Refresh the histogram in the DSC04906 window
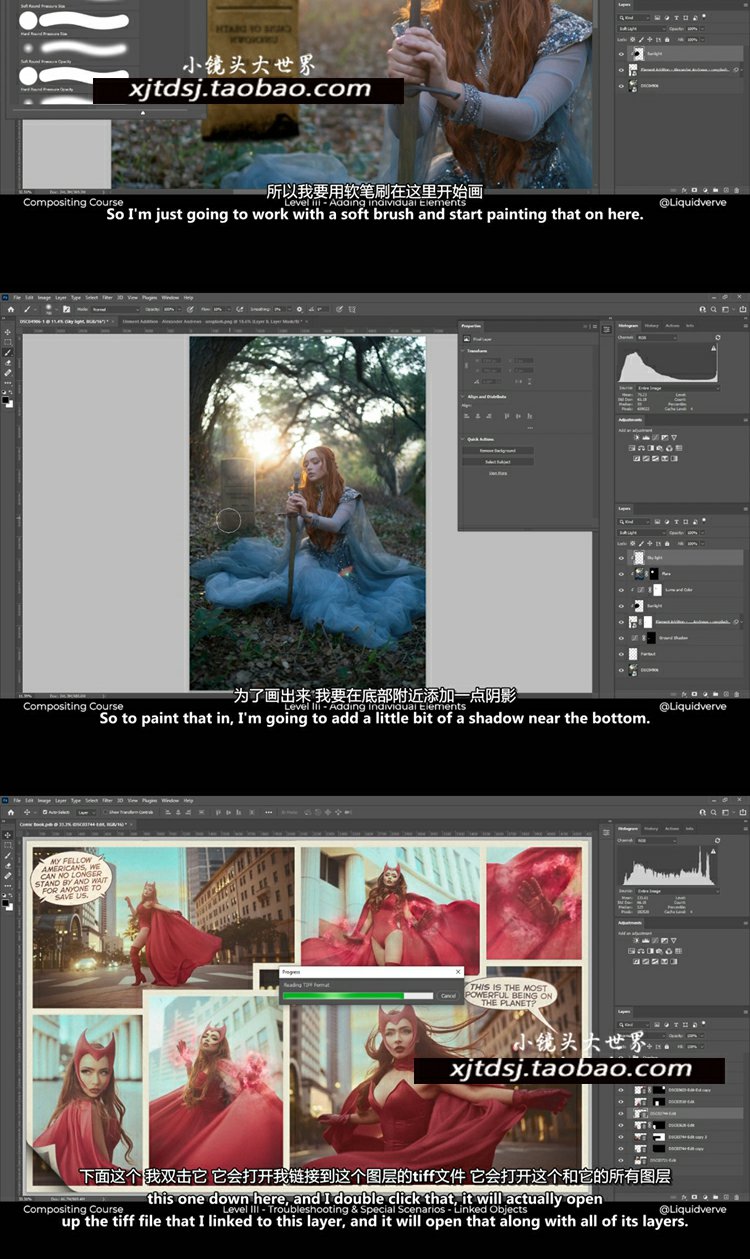Image resolution: width=750 pixels, height=1259 pixels. 718,338
